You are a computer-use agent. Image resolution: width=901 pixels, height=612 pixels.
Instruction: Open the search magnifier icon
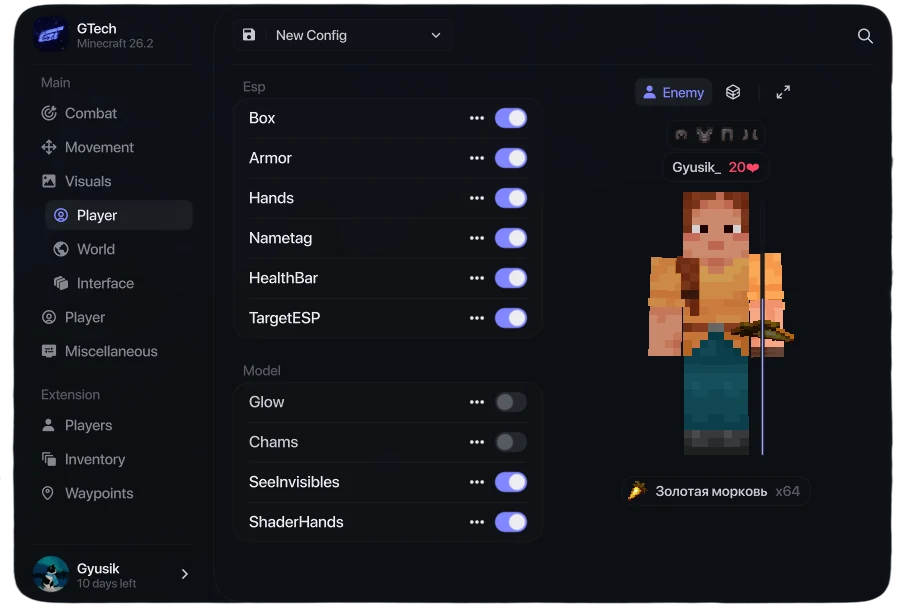coord(865,36)
